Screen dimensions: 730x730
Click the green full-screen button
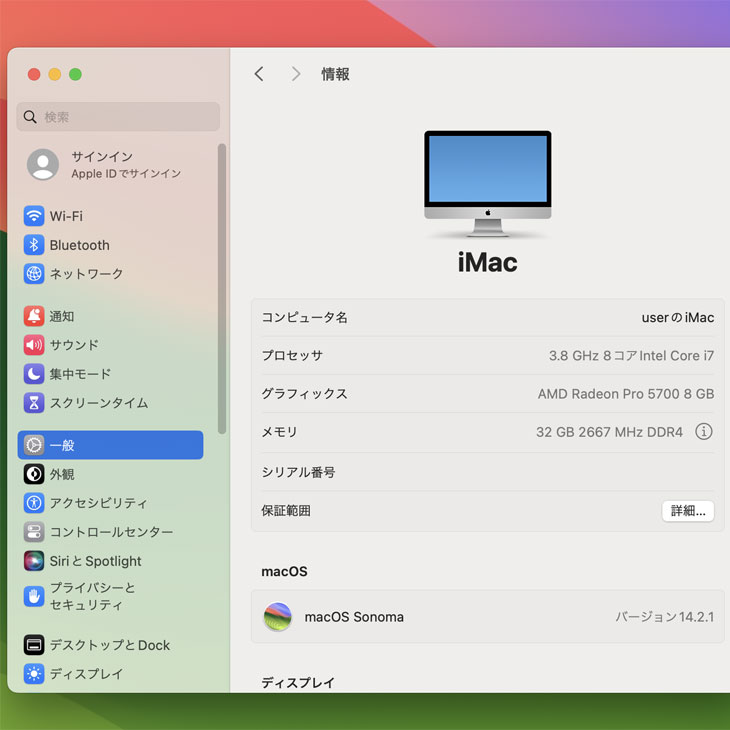tap(75, 74)
